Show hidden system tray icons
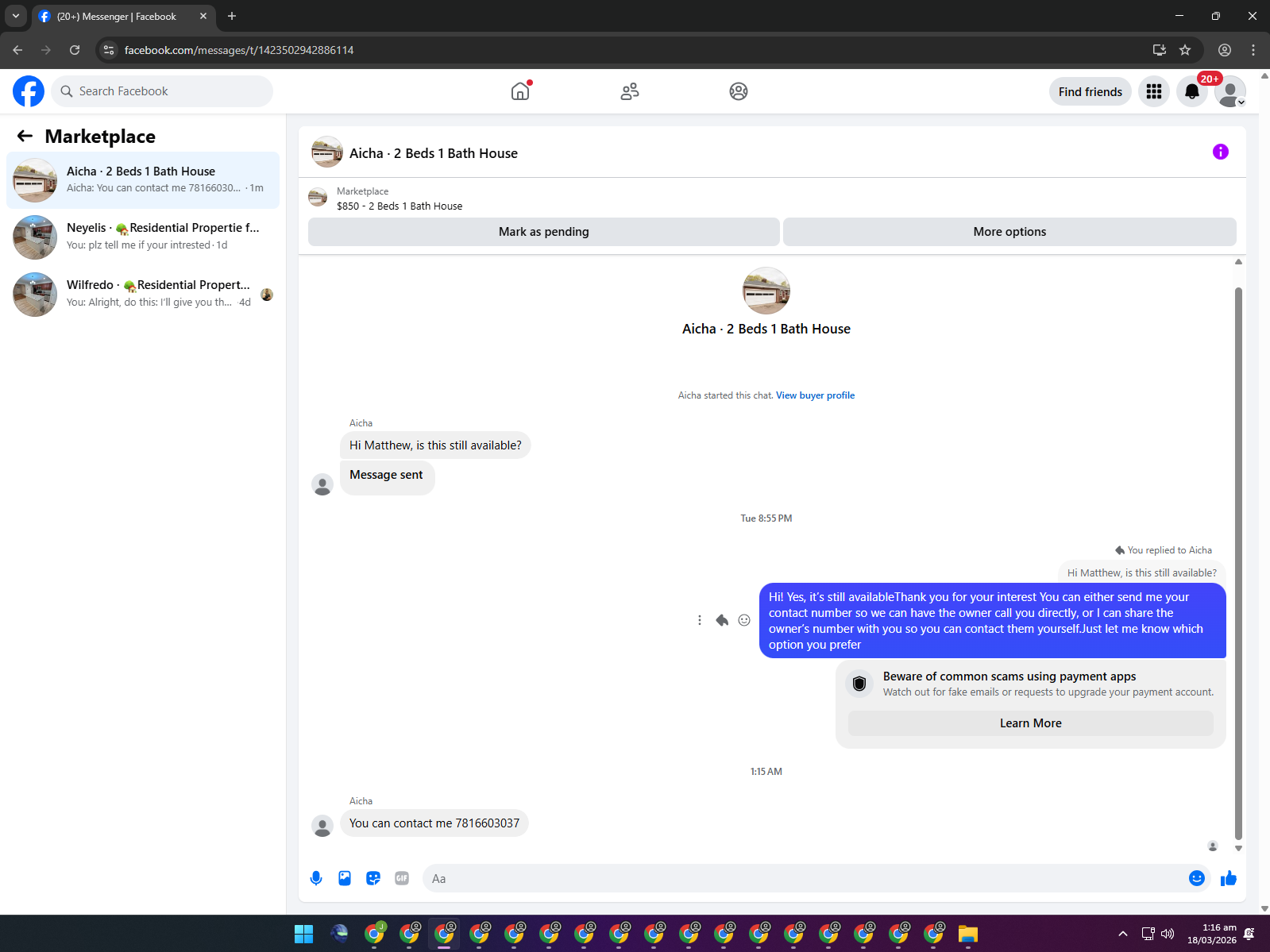 point(1122,934)
